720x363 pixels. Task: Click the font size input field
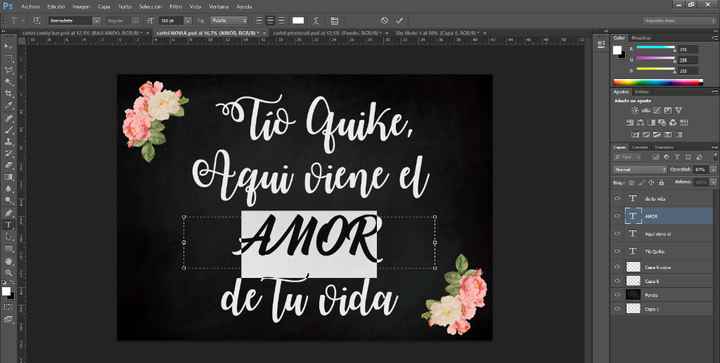(171, 21)
